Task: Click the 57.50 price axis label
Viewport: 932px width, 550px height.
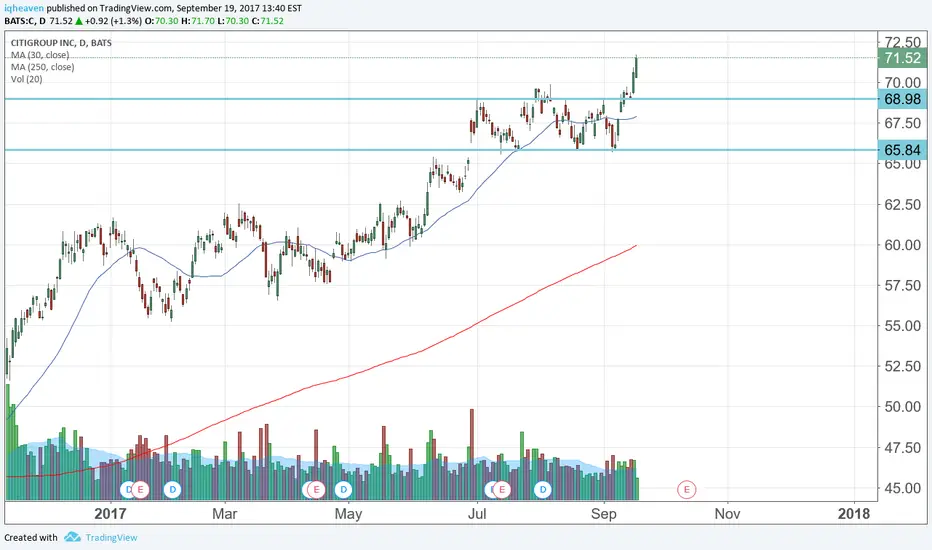Action: 902,285
